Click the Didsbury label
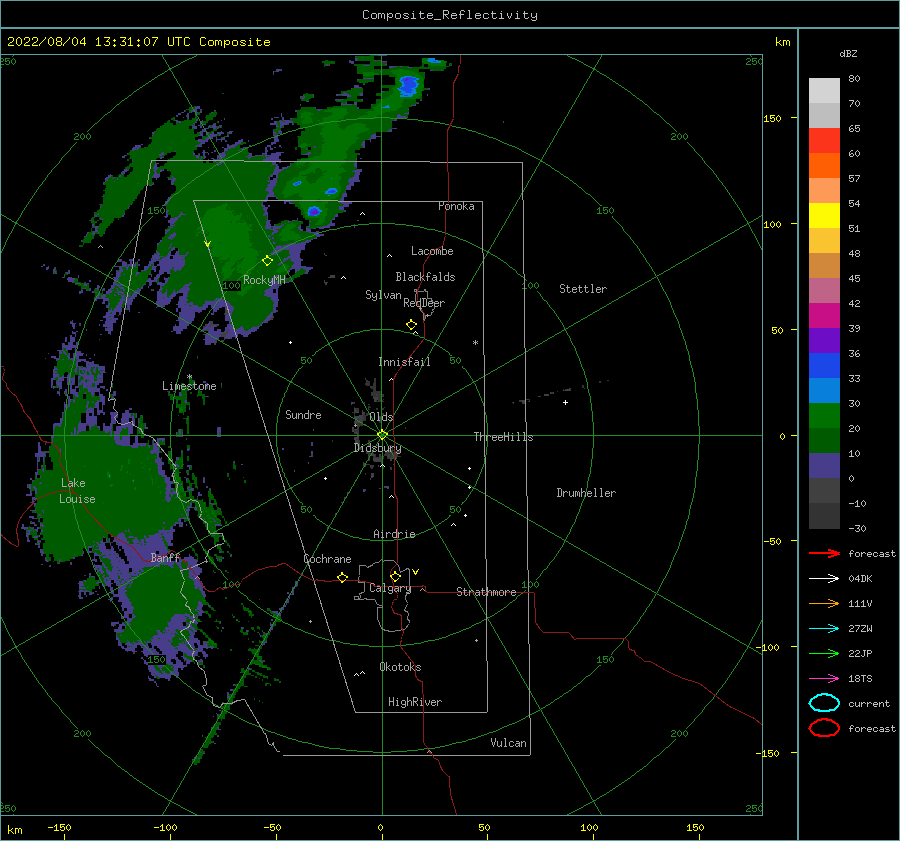900x841 pixels. point(377,448)
